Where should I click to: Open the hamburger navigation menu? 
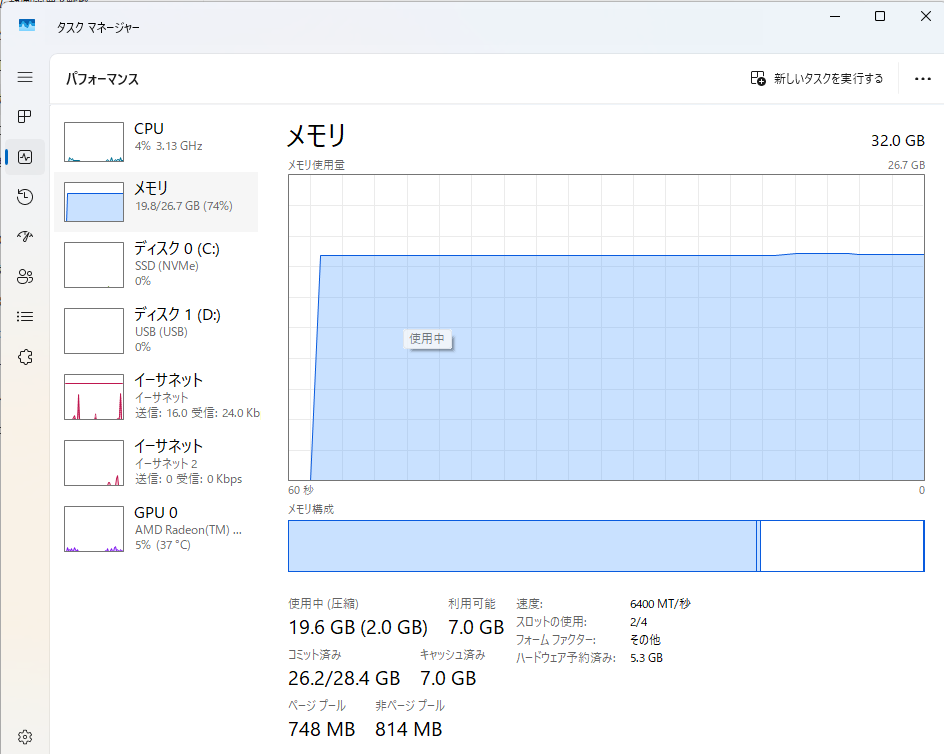pyautogui.click(x=25, y=77)
